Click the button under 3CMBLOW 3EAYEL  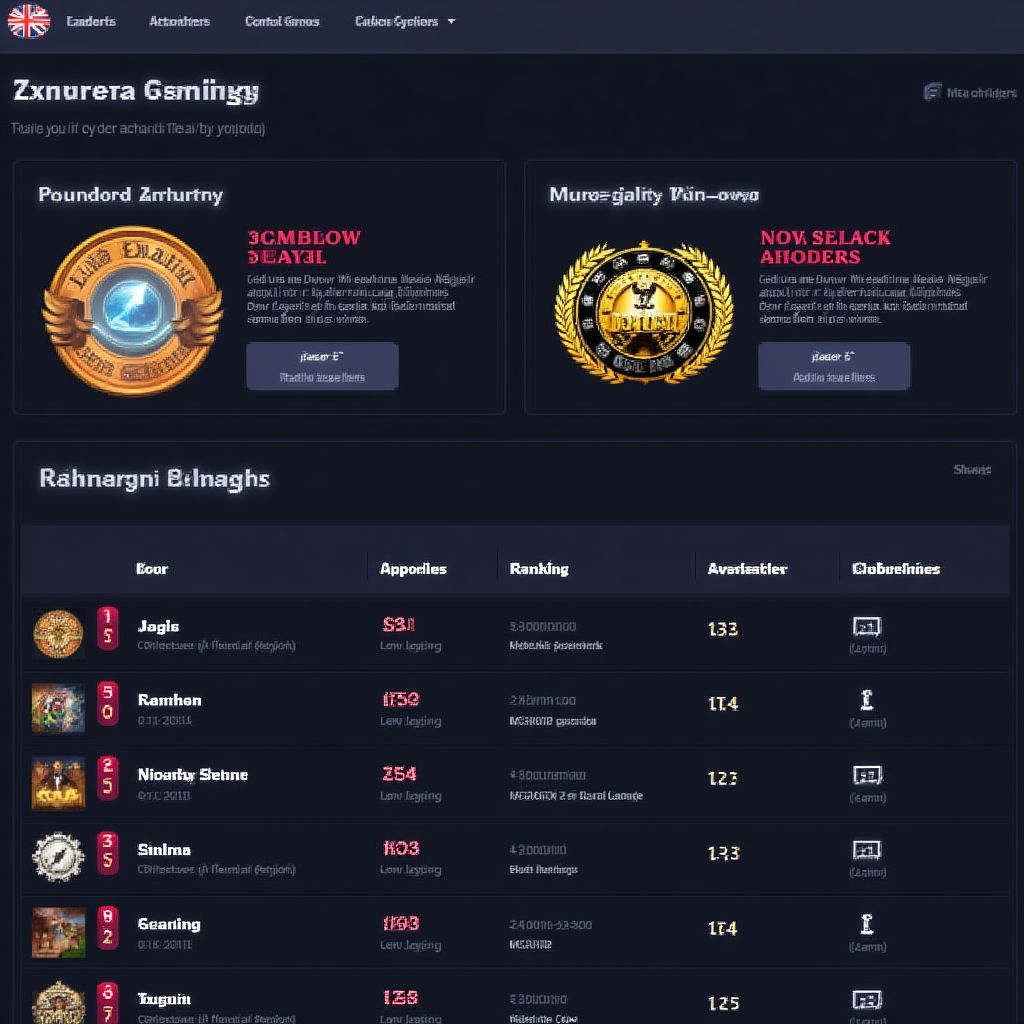(322, 366)
